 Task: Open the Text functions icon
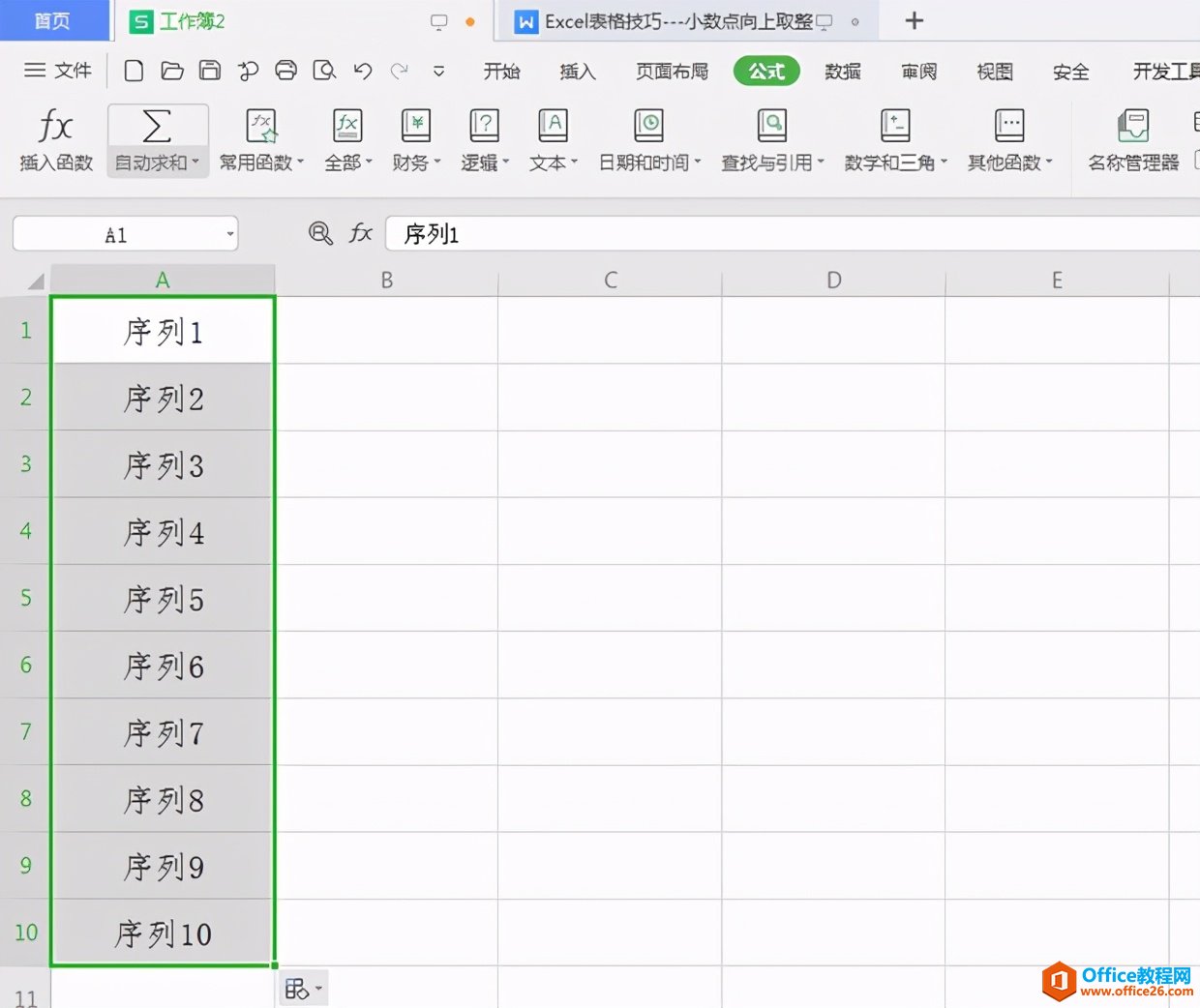pyautogui.click(x=553, y=126)
